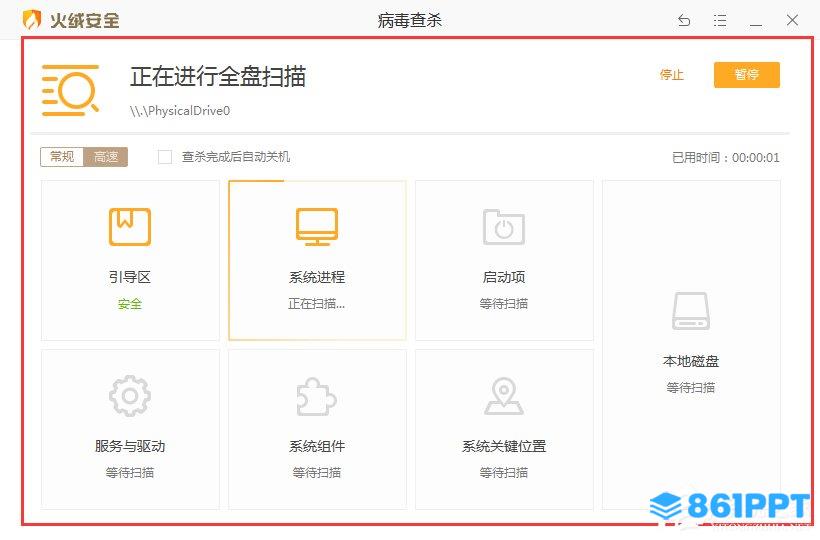The width and height of the screenshot is (820, 540).
Task: Click the 系统进程 scan progress bar
Action: 256,181
